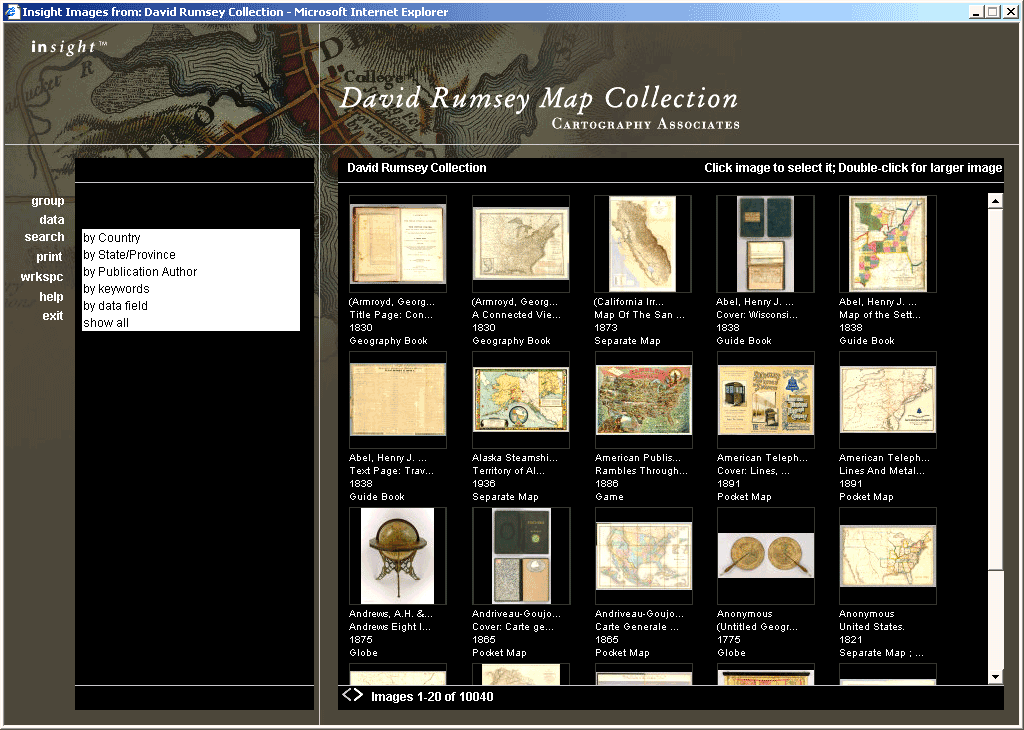1024x730 pixels.
Task: Choose search by Country
Action: click(x=112, y=238)
